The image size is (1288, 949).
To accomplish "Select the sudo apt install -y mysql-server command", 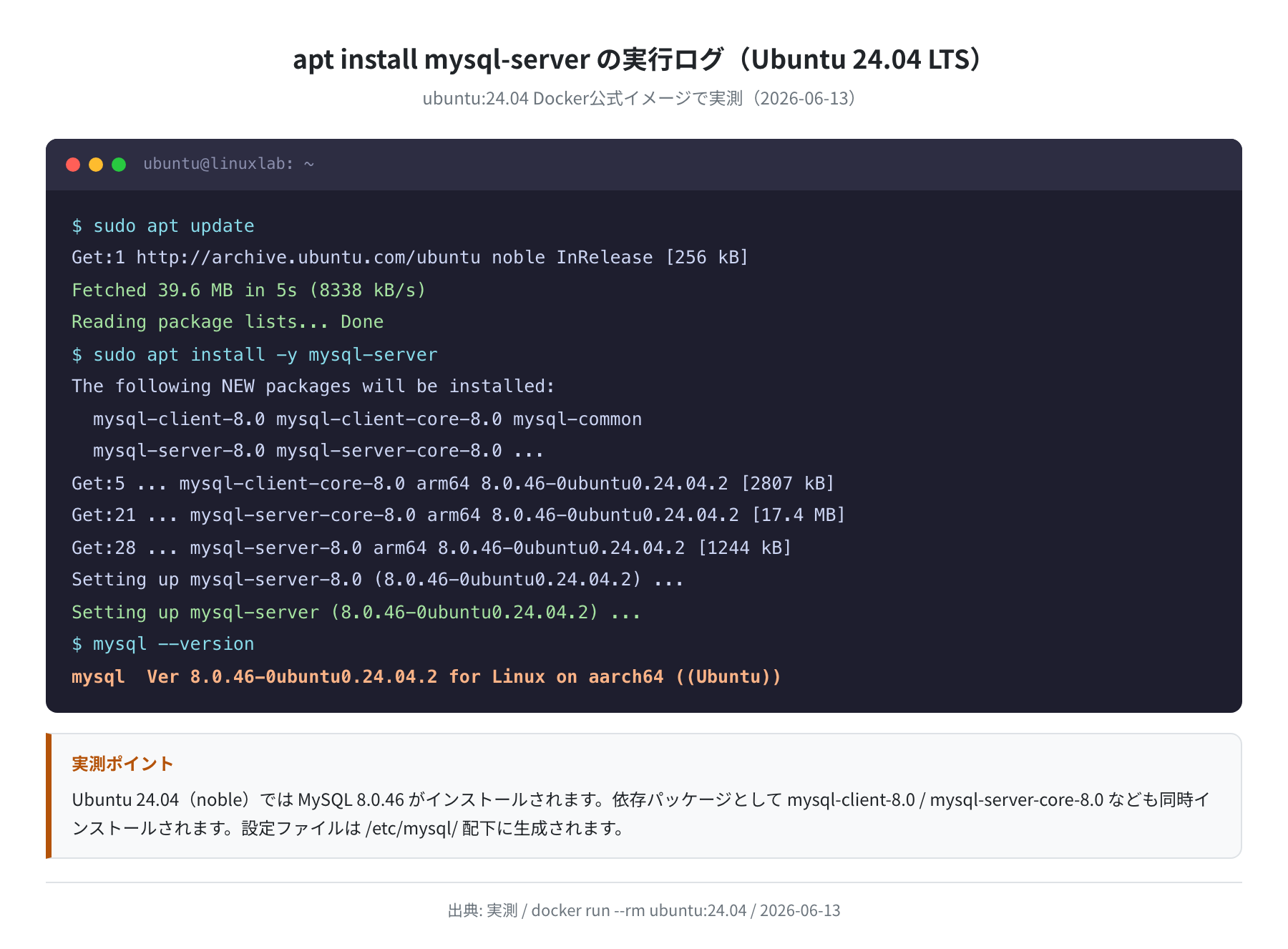I will [x=255, y=354].
